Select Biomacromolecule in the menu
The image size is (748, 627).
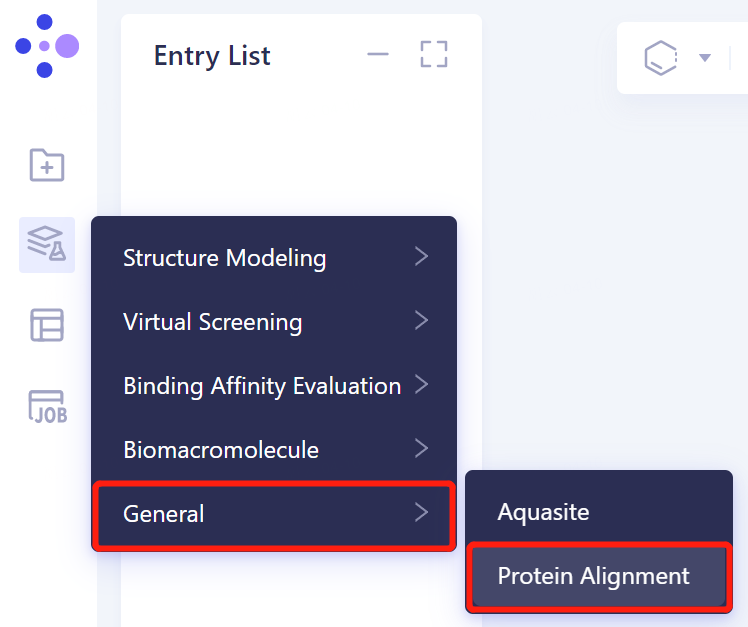tap(220, 450)
